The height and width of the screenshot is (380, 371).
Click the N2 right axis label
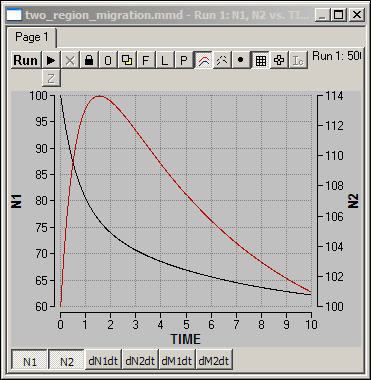[353, 201]
